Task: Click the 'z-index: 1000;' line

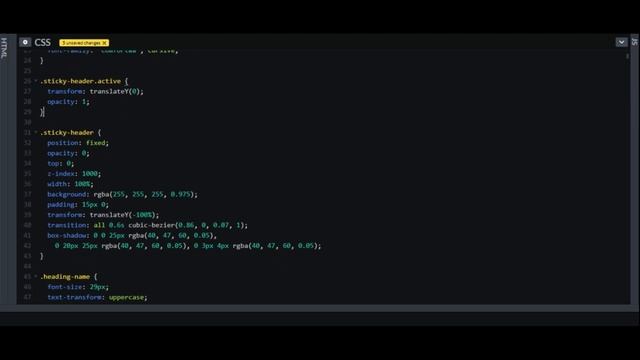Action: (x=74, y=173)
